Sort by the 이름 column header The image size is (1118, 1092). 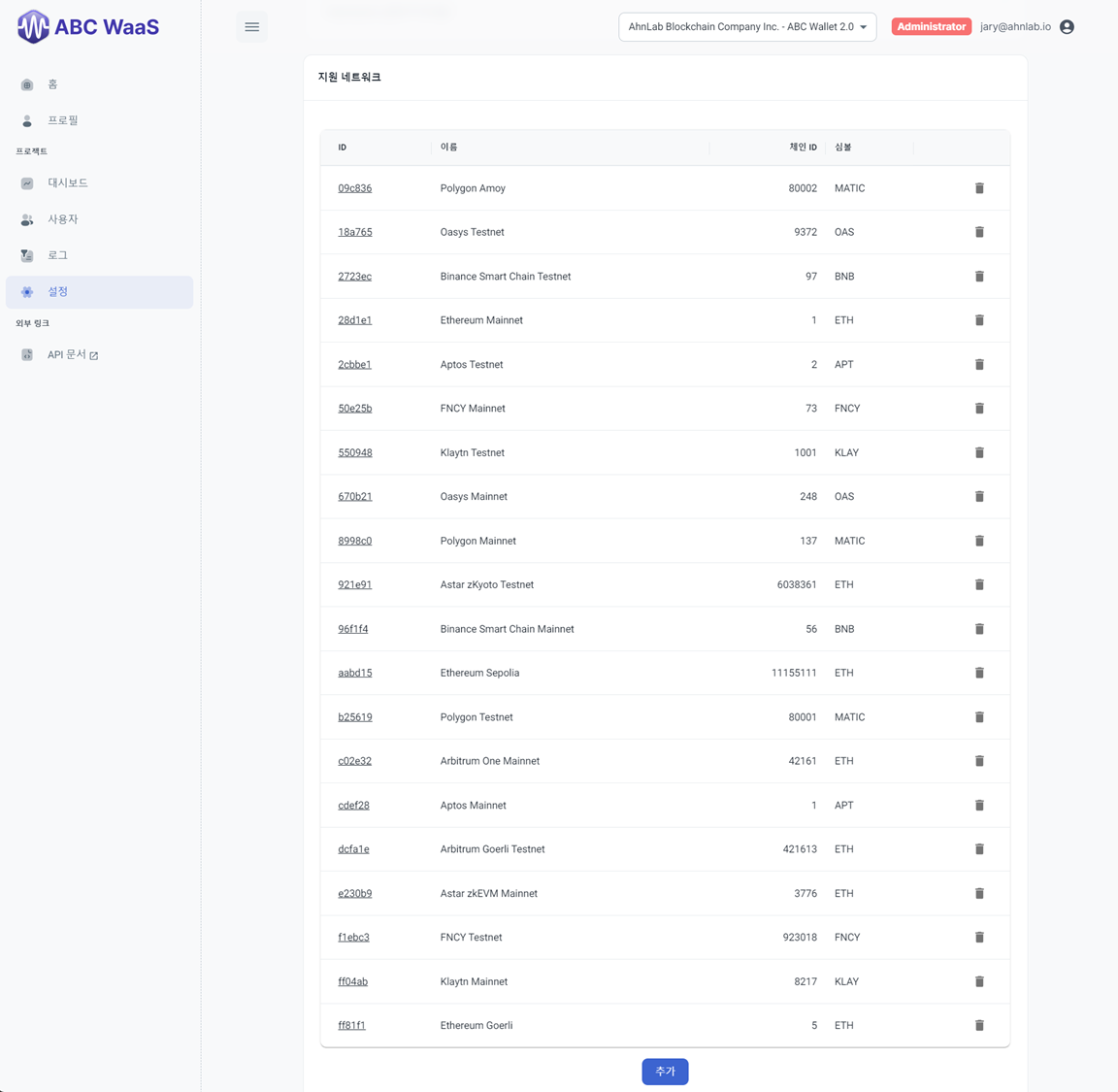[448, 147]
